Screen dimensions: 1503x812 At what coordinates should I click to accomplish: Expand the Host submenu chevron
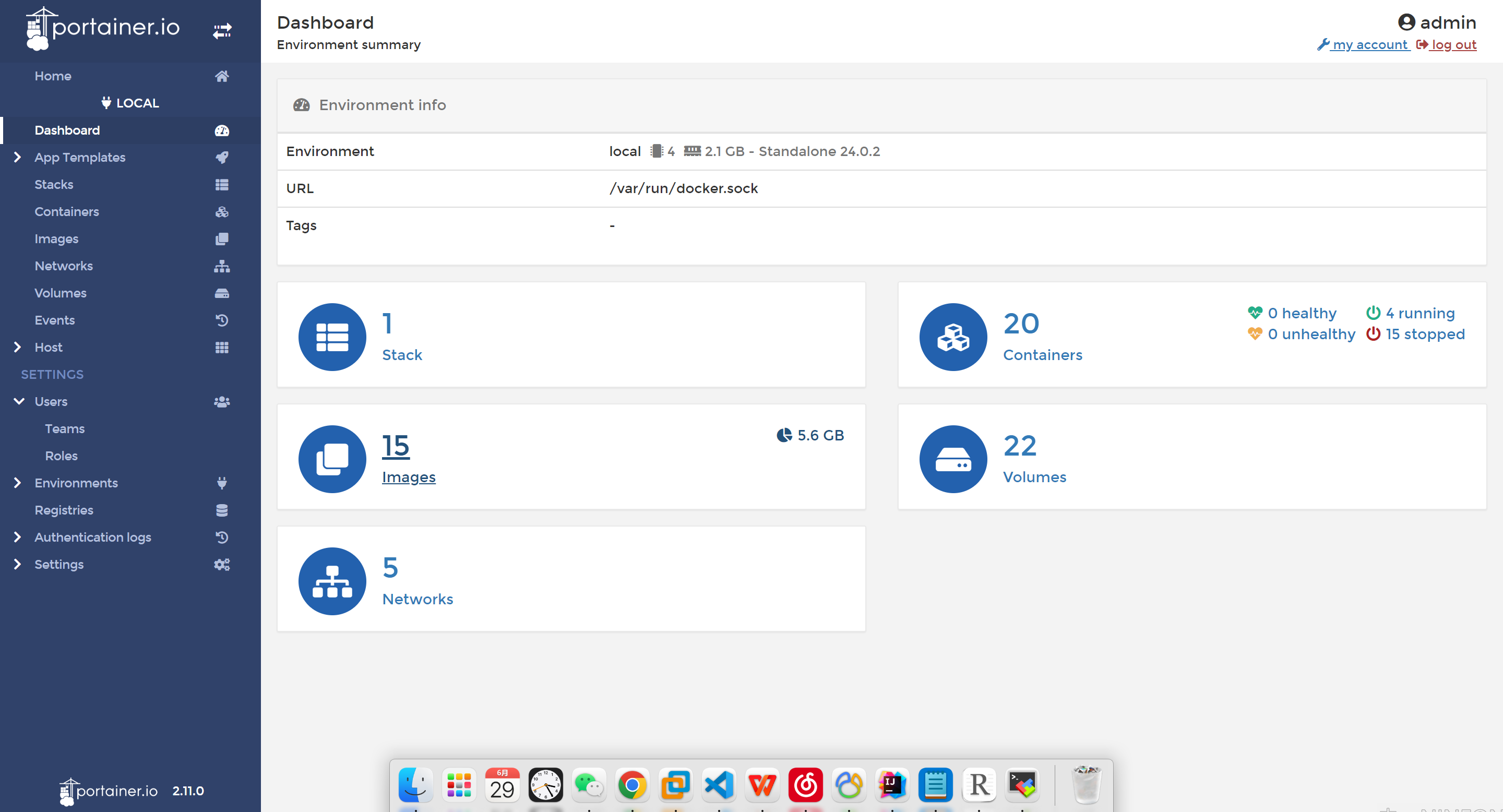tap(18, 348)
